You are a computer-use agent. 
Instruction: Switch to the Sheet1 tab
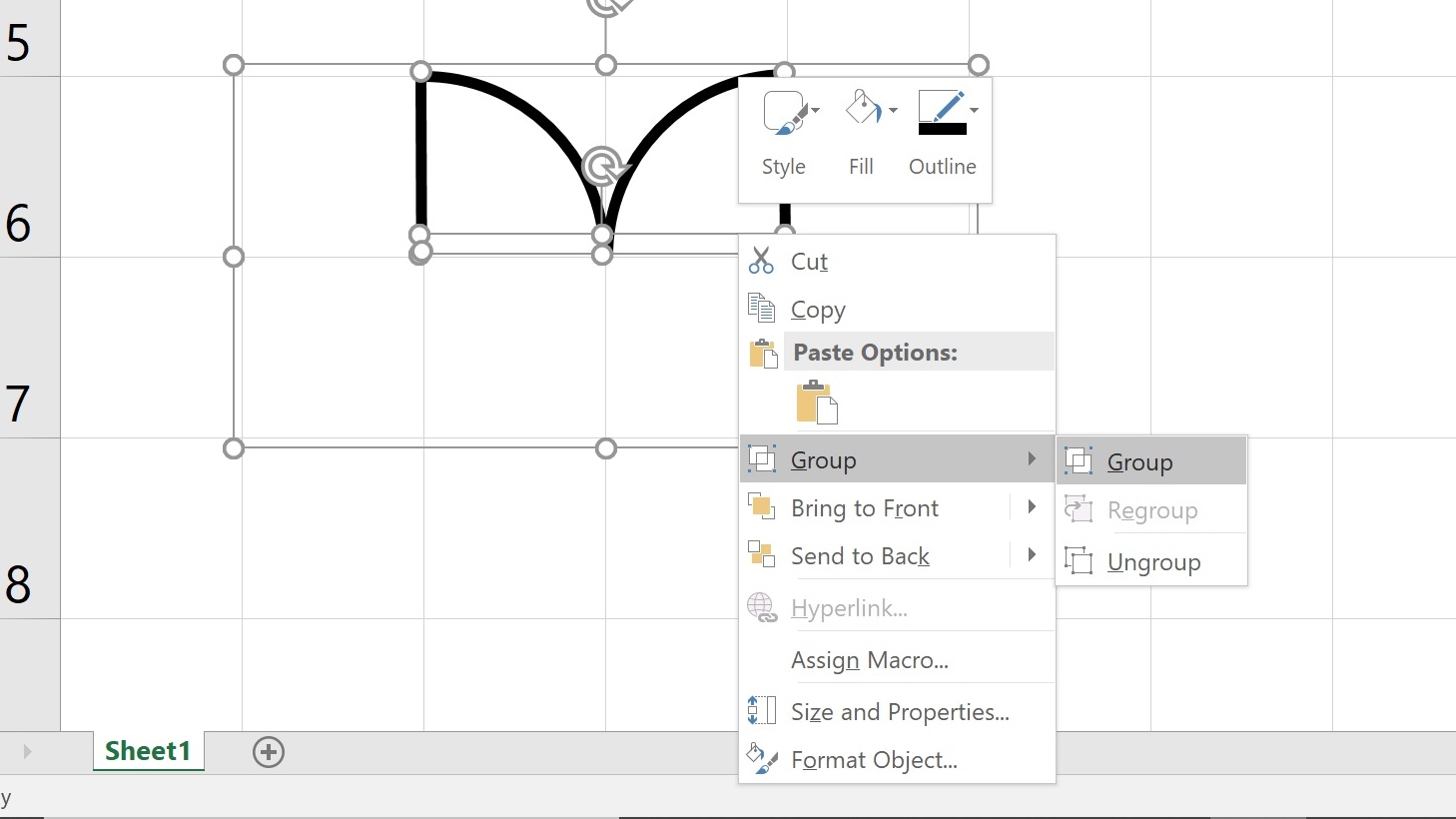[x=148, y=751]
